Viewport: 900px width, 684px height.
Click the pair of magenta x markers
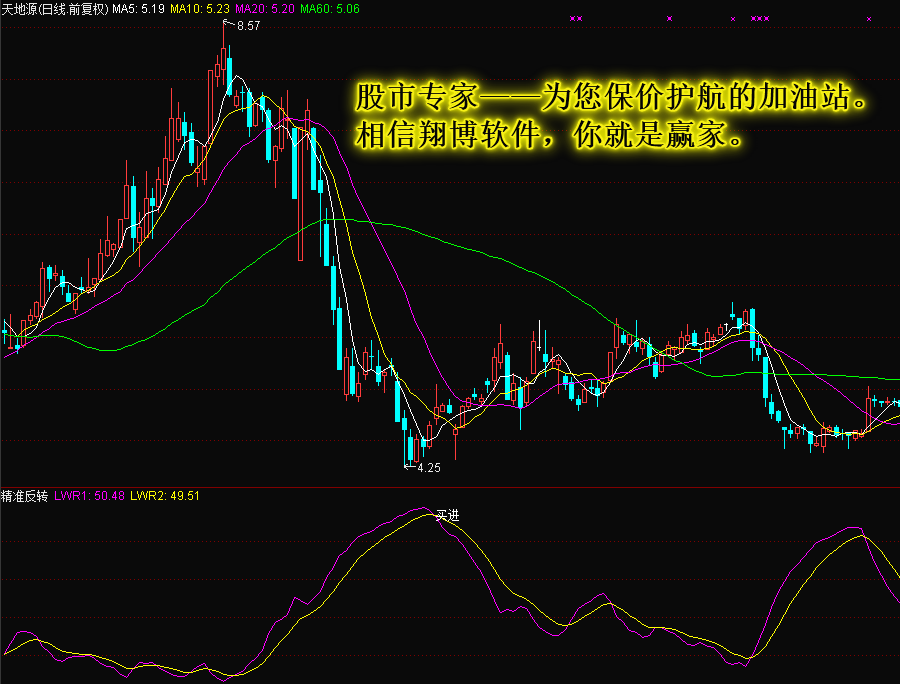coord(576,19)
